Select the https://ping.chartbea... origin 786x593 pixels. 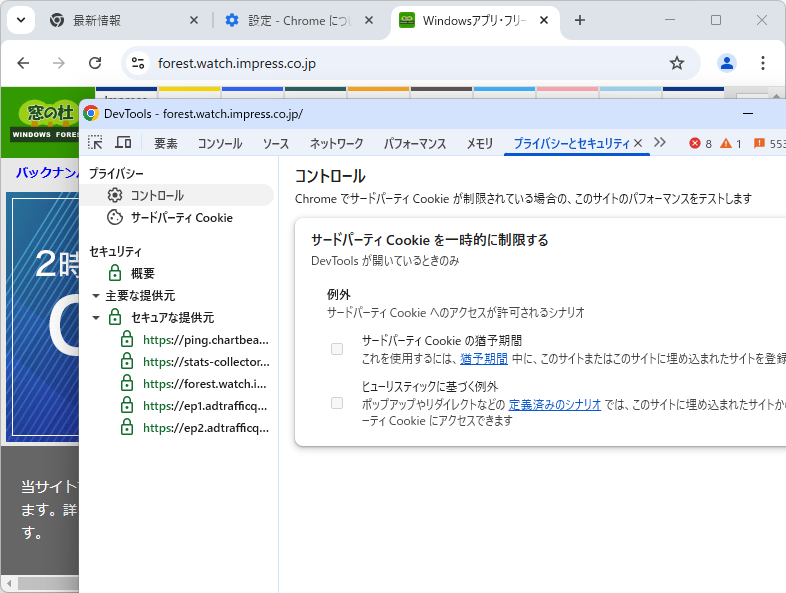pos(206,340)
